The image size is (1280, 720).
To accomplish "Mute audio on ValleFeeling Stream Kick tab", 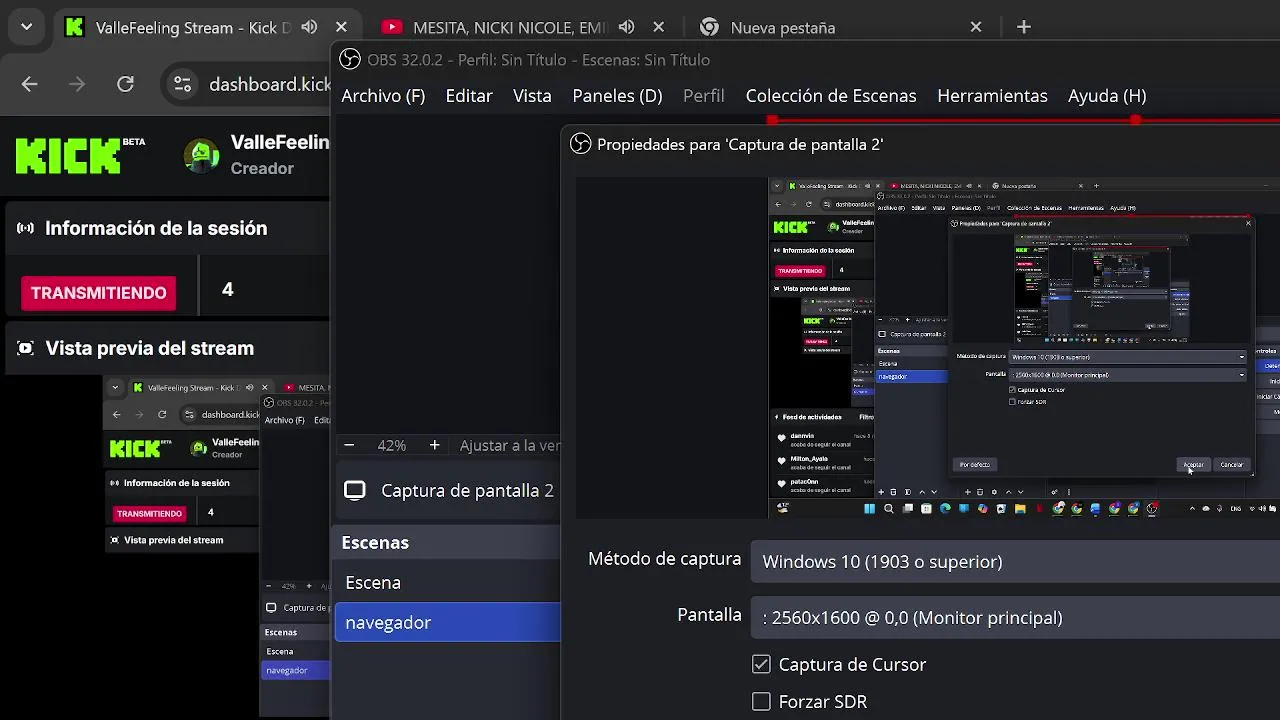I will click(x=310, y=27).
